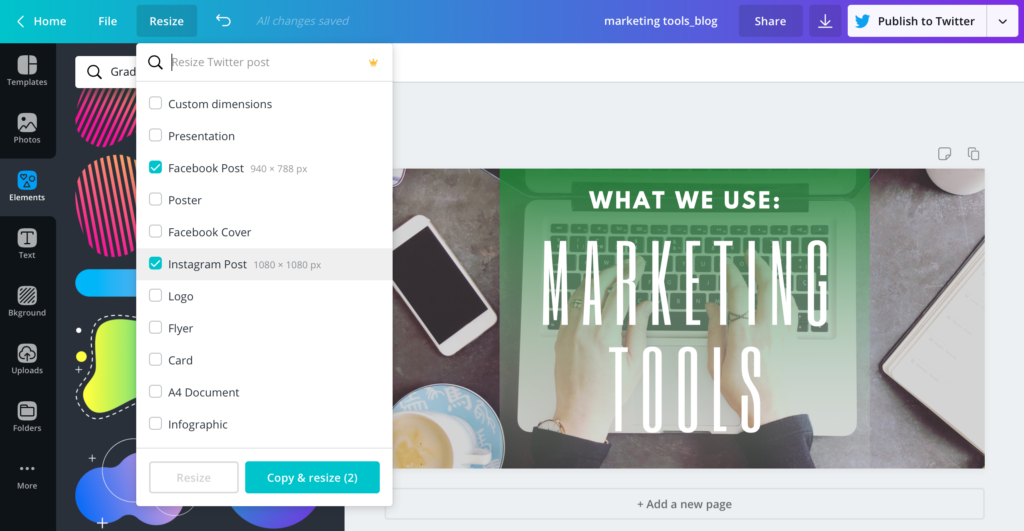This screenshot has height=531, width=1024.
Task: Click the Twitter bird icon
Action: [862, 21]
